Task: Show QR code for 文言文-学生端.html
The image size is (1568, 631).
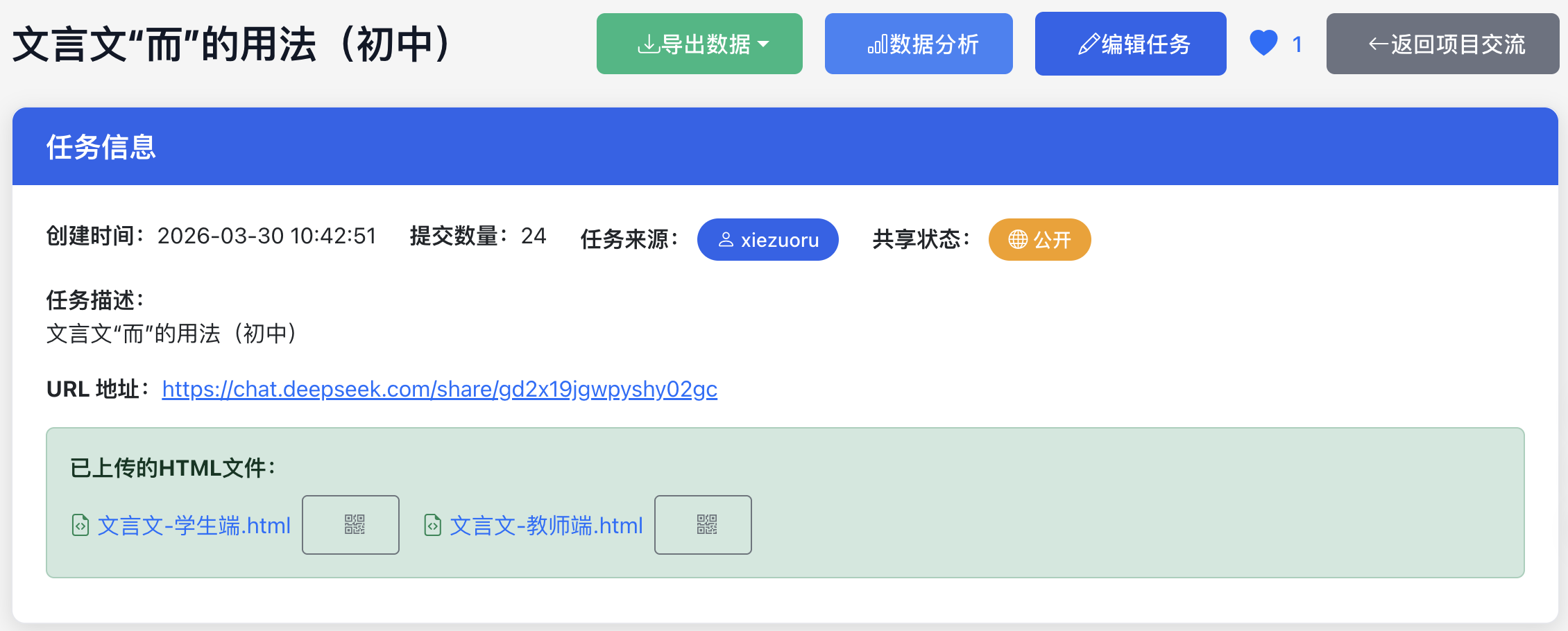Action: point(351,525)
